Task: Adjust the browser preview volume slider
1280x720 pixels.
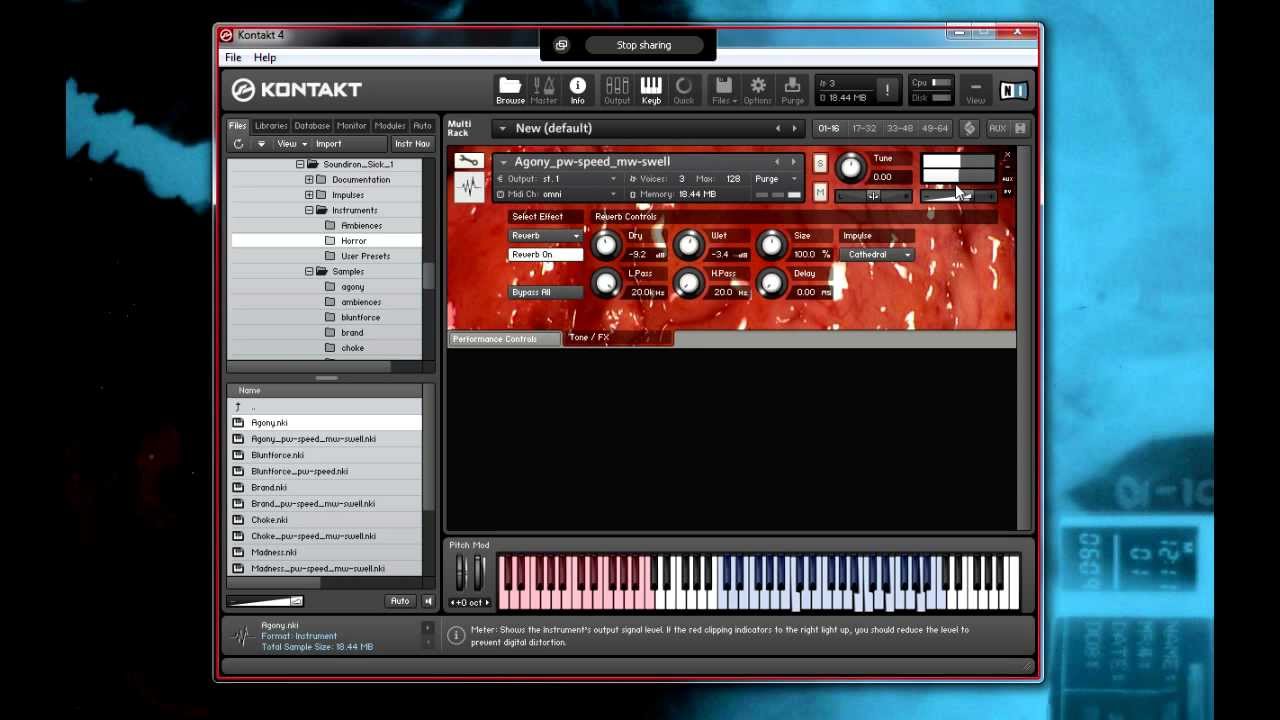Action: coord(265,601)
